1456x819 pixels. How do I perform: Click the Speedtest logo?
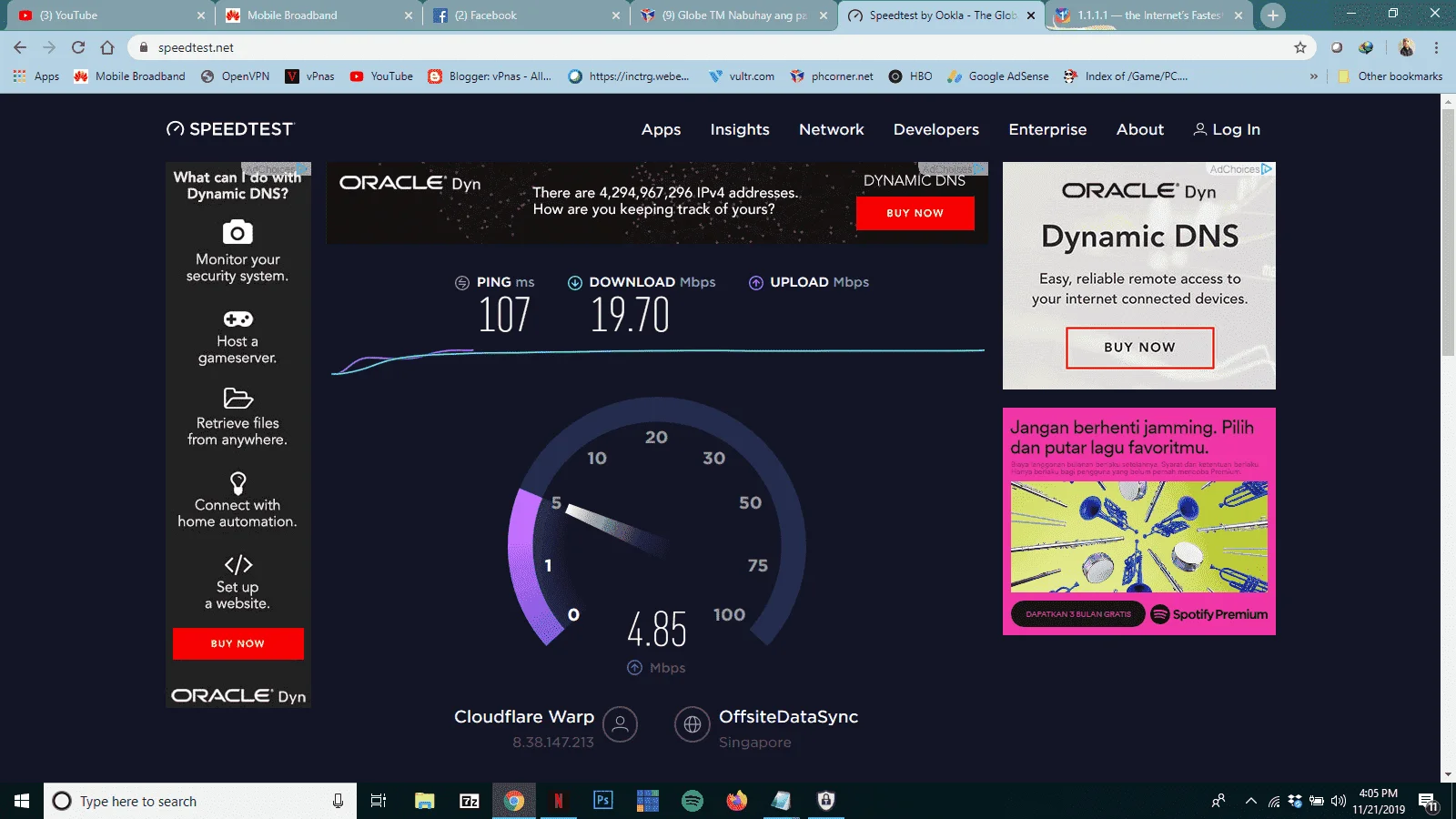(x=230, y=129)
